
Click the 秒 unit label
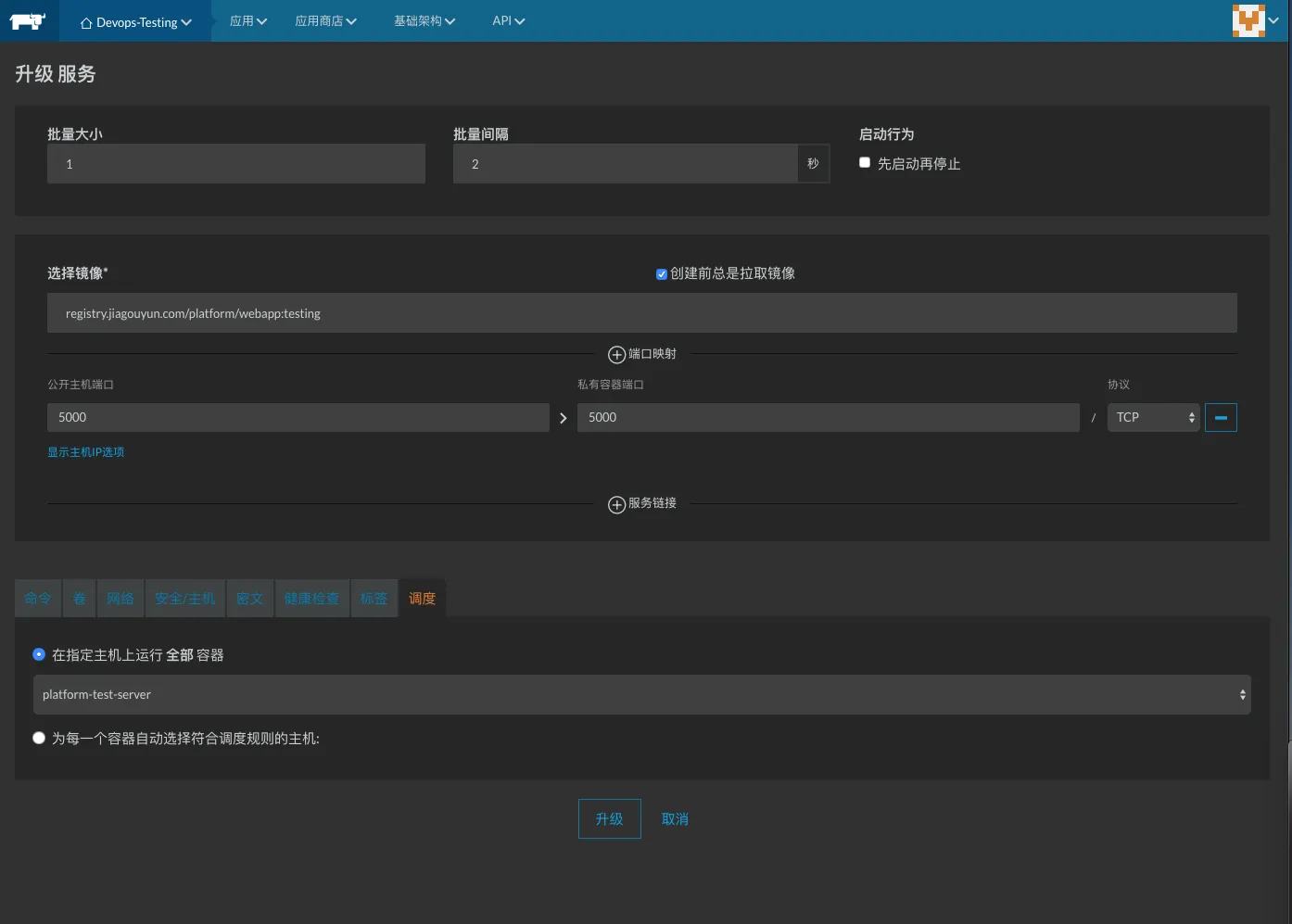(x=814, y=164)
